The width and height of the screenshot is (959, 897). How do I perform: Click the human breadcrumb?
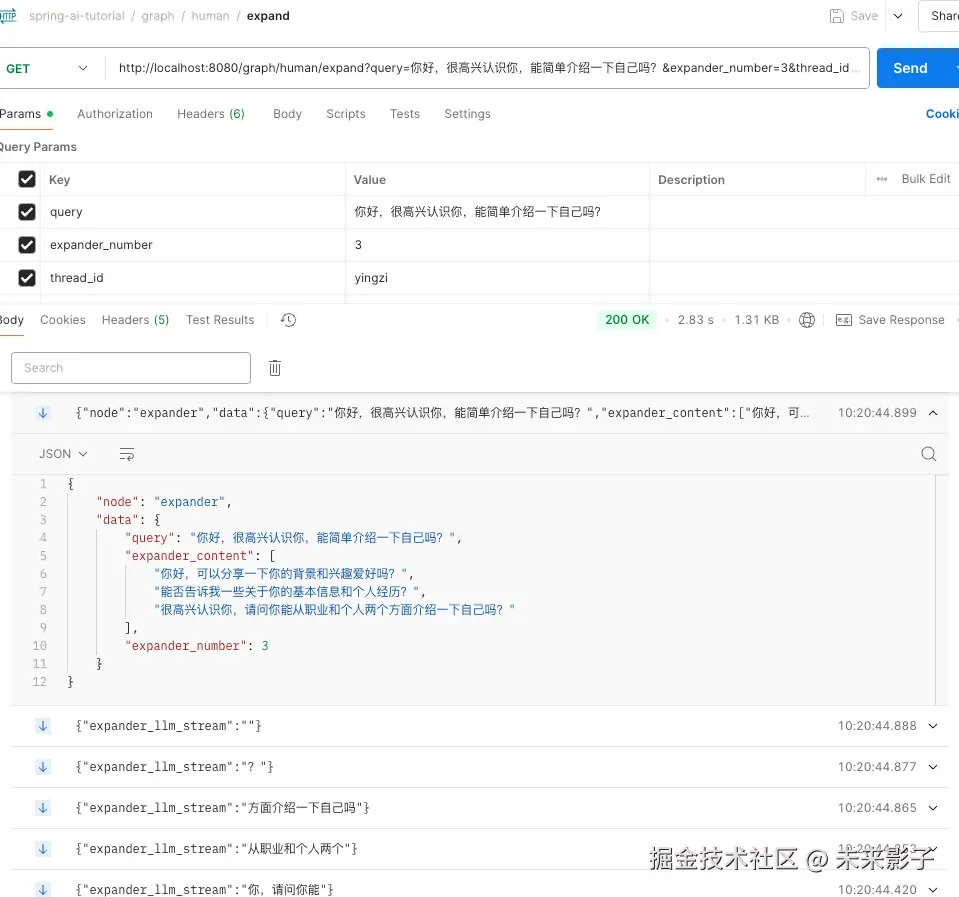coord(210,16)
